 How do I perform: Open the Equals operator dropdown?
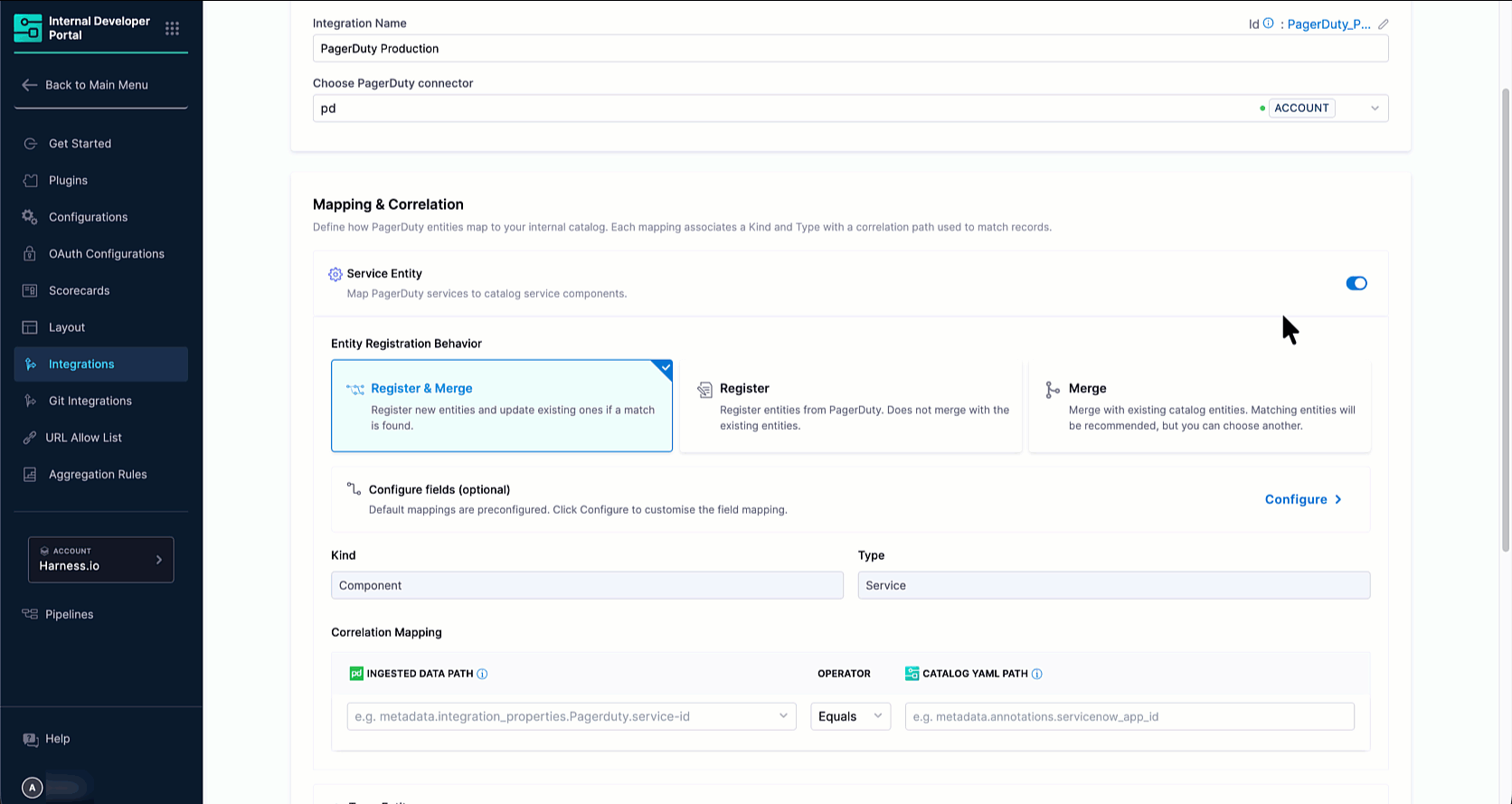pos(850,716)
